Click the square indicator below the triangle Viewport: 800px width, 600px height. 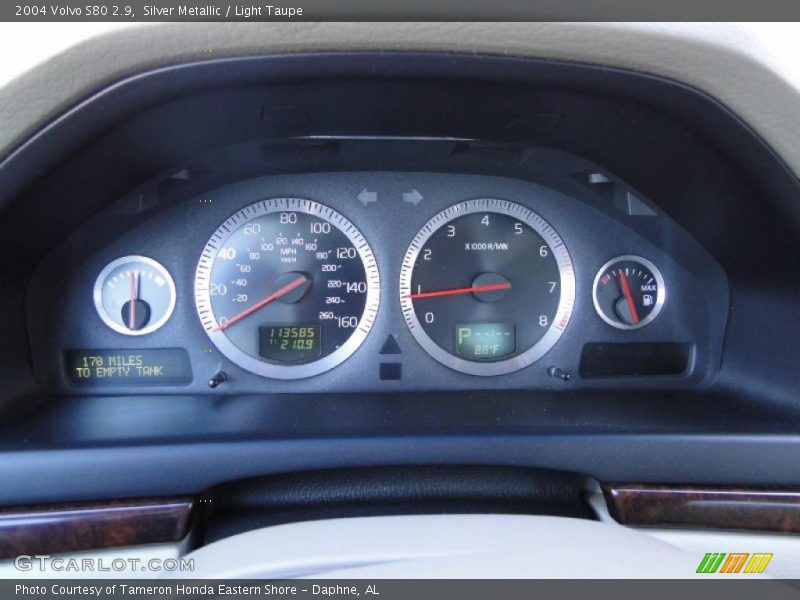(390, 371)
